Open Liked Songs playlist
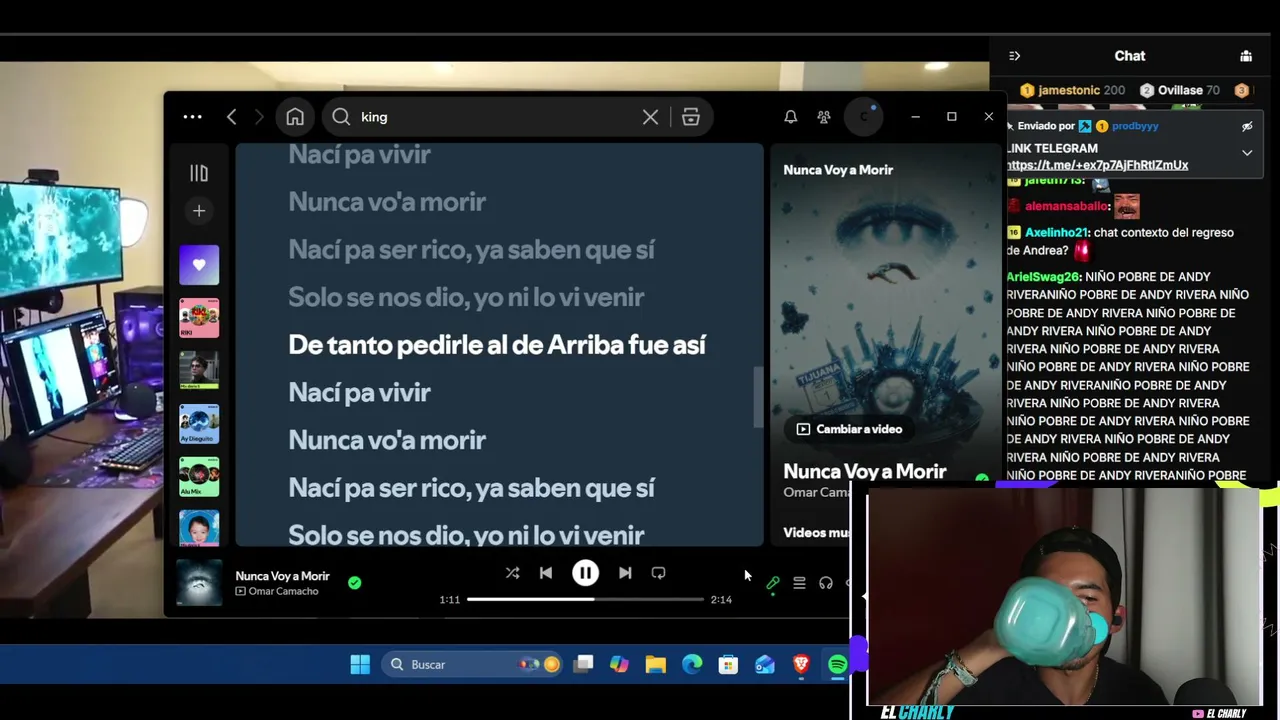This screenshot has width=1280, height=720. click(199, 265)
